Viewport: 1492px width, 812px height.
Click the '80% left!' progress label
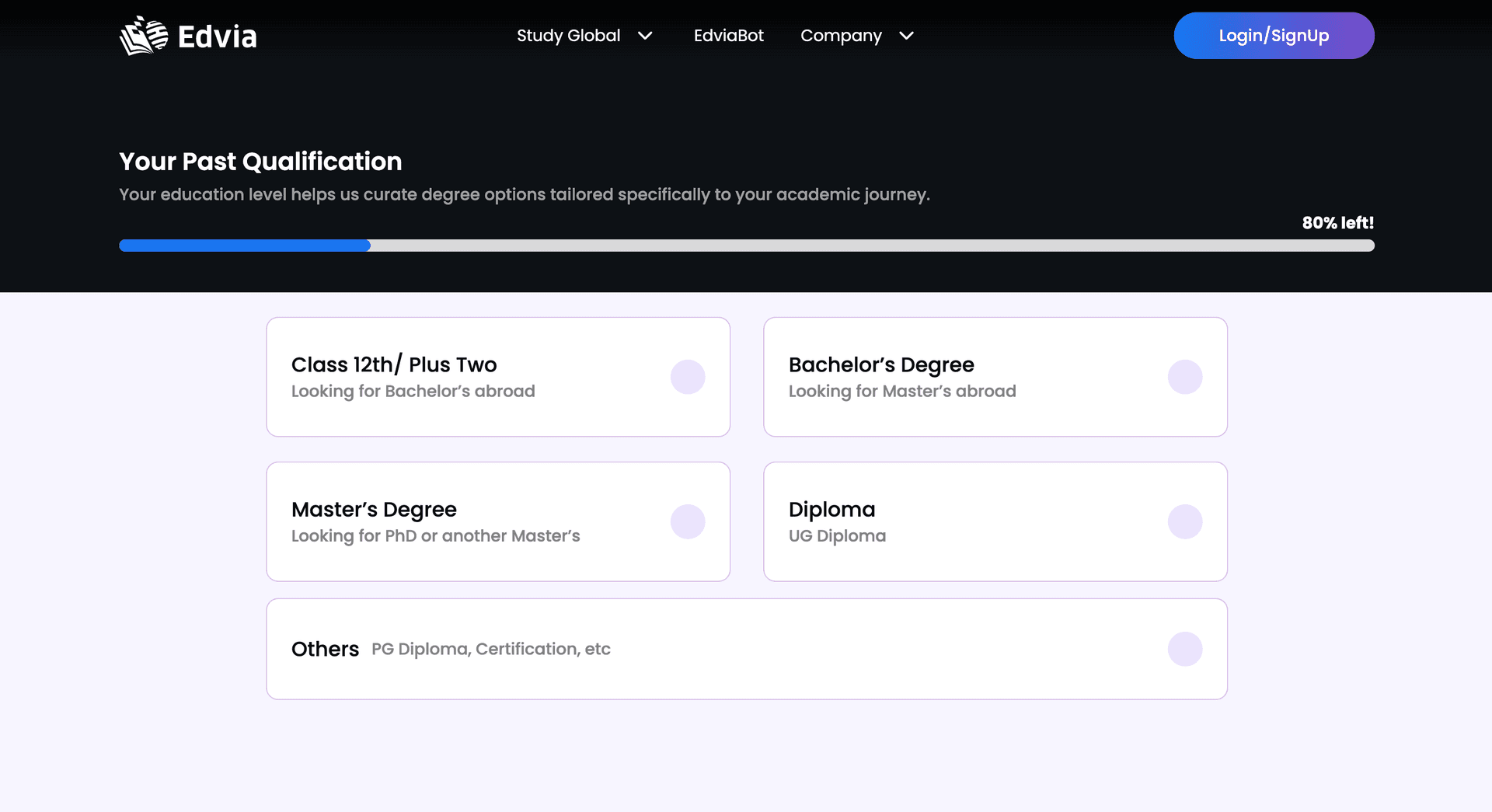pyautogui.click(x=1338, y=223)
